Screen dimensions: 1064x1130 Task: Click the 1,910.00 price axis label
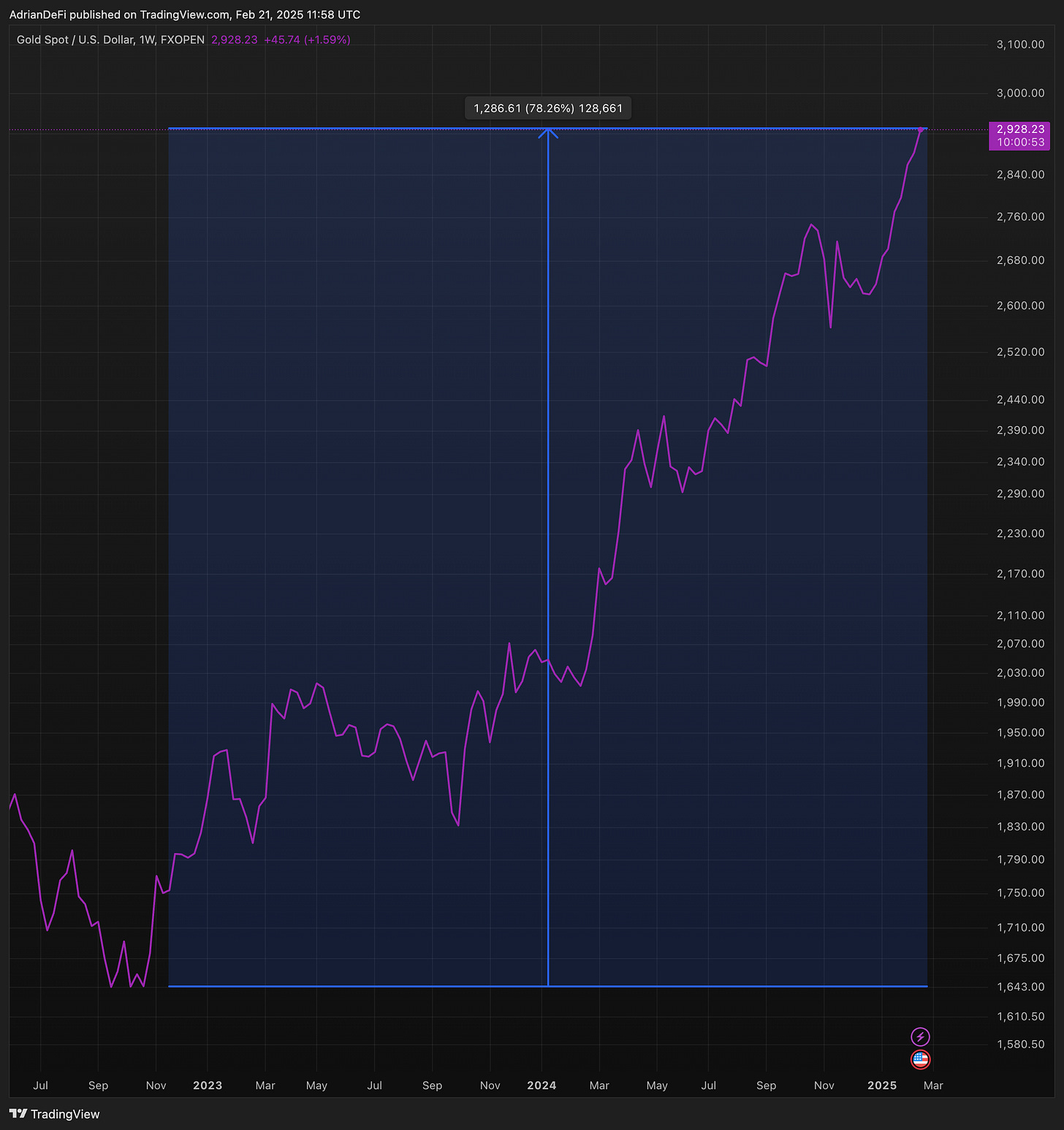point(1020,763)
